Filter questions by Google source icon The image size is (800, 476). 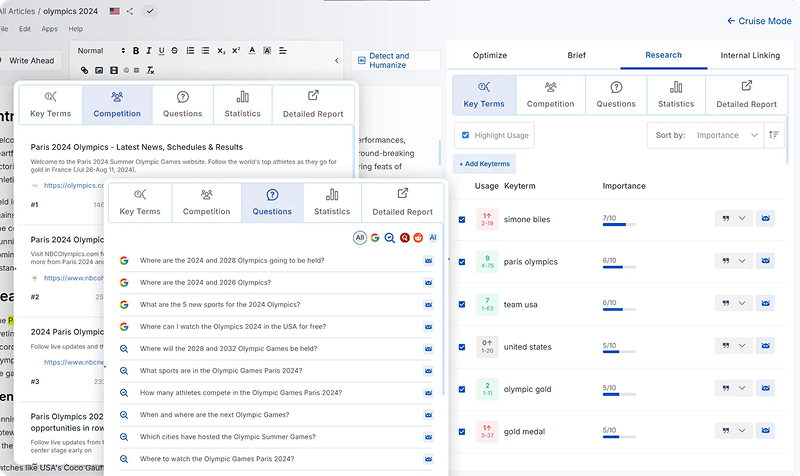[375, 238]
